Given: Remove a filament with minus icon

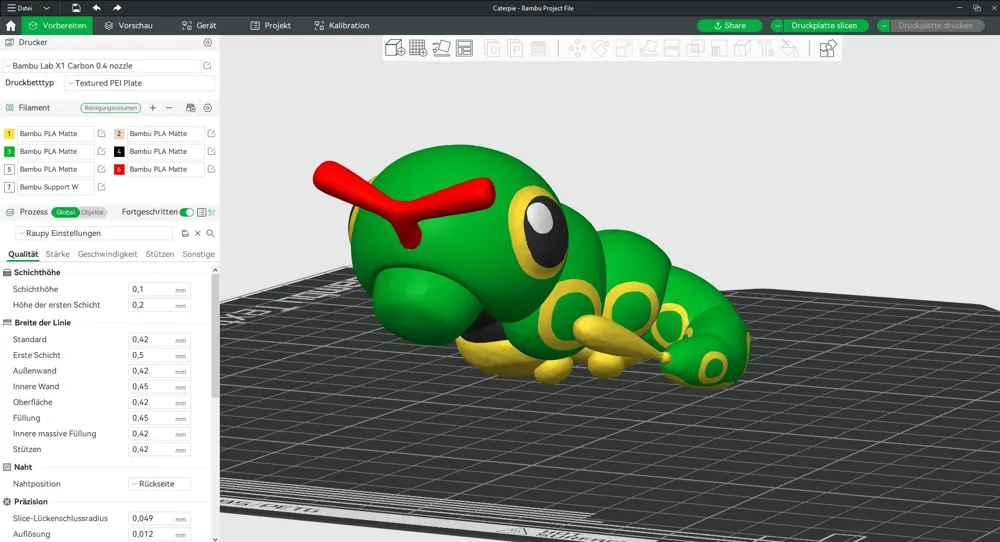Looking at the screenshot, I should (x=169, y=108).
